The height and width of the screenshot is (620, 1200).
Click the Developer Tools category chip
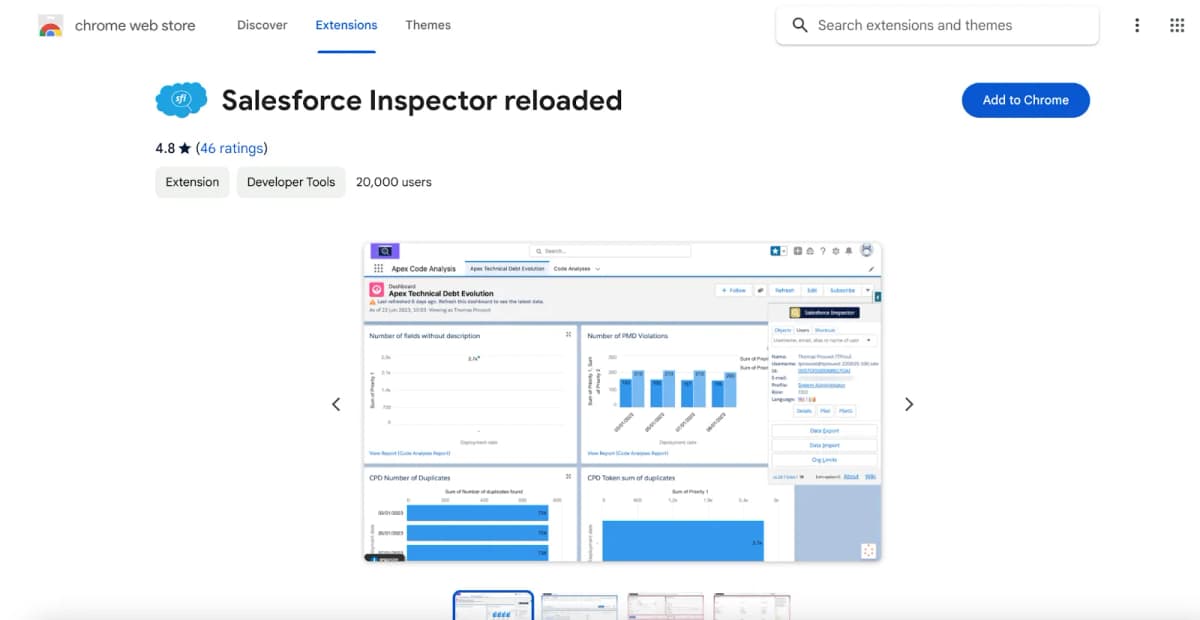click(x=291, y=182)
